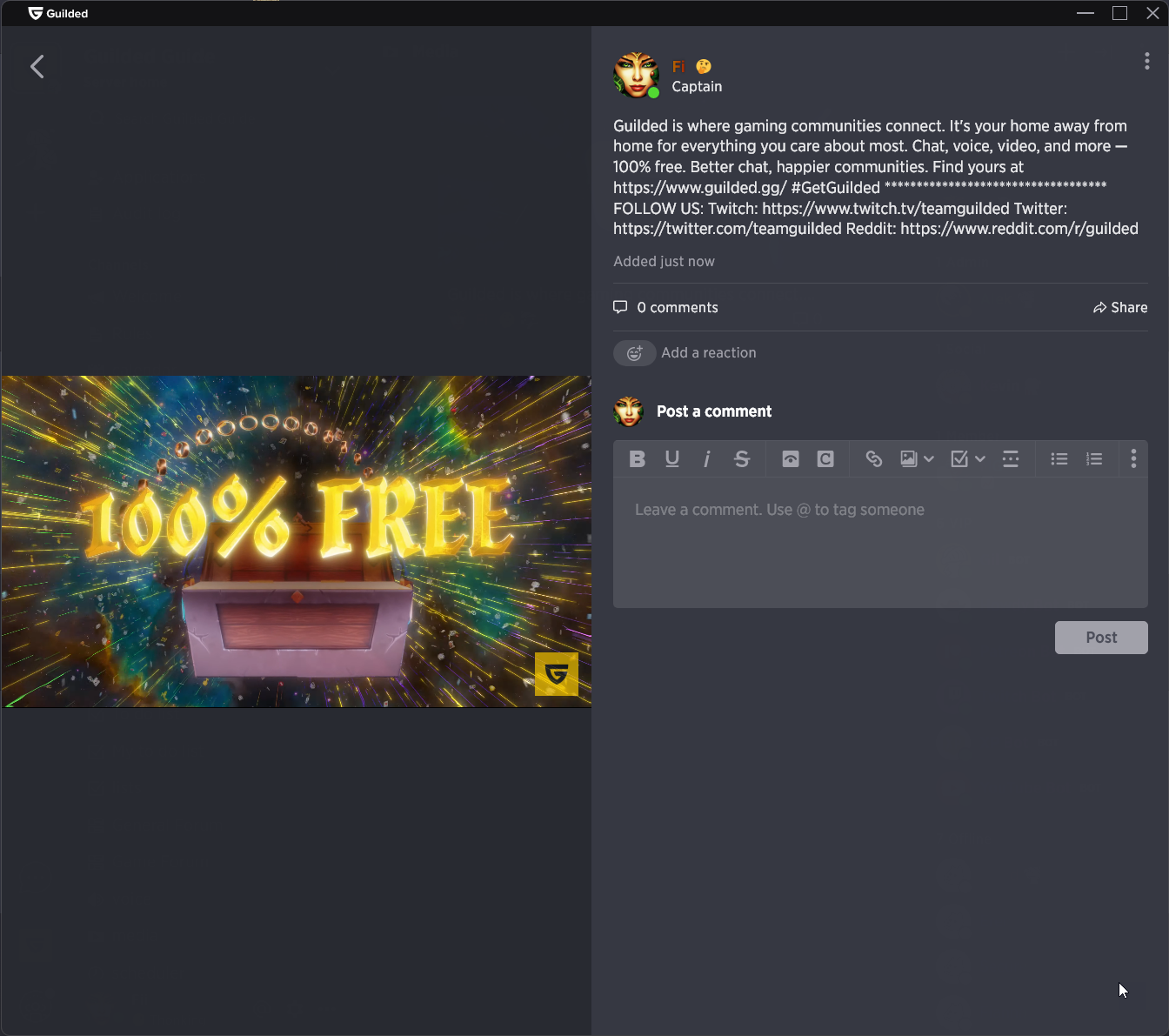Apply inline code C formatting icon

click(825, 459)
